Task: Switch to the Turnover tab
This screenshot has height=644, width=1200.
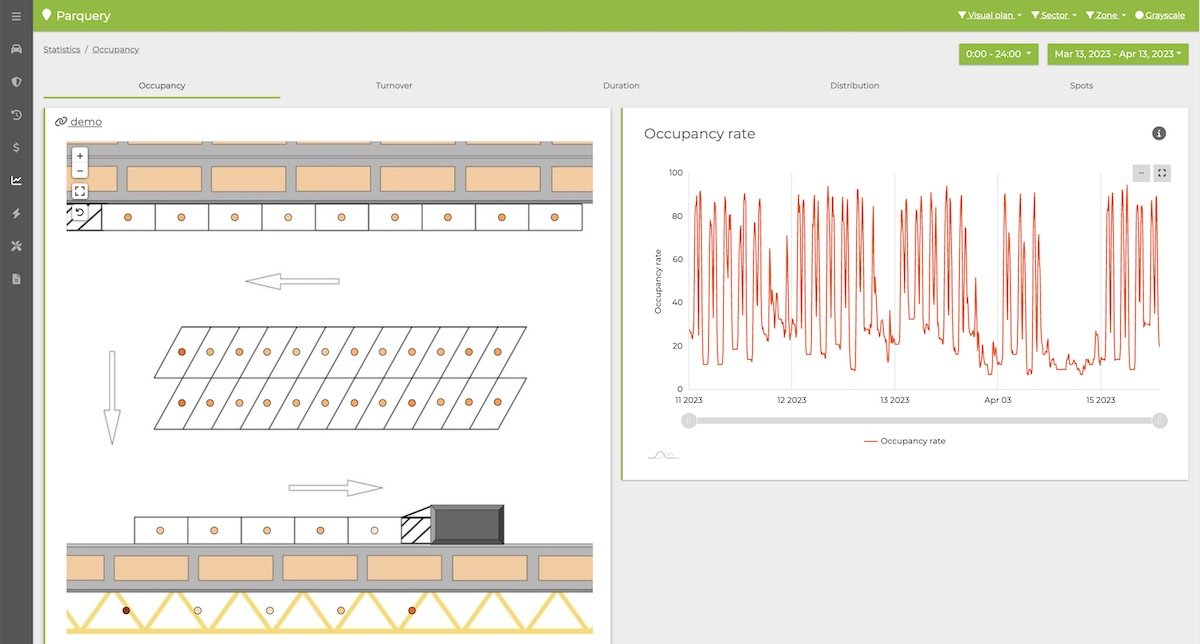Action: tap(394, 86)
